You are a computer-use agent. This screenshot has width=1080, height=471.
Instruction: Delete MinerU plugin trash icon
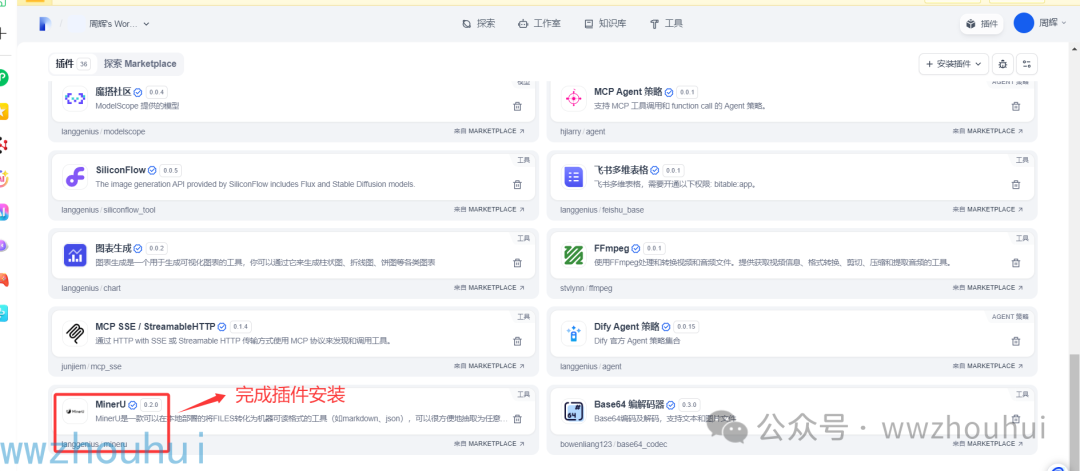tap(517, 419)
